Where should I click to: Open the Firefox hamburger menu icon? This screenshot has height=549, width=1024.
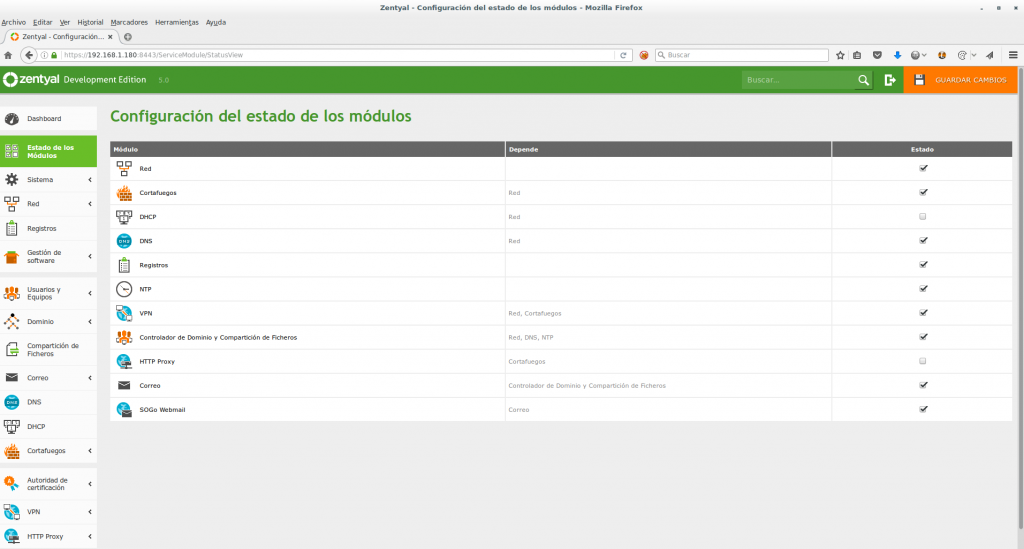(x=1013, y=55)
